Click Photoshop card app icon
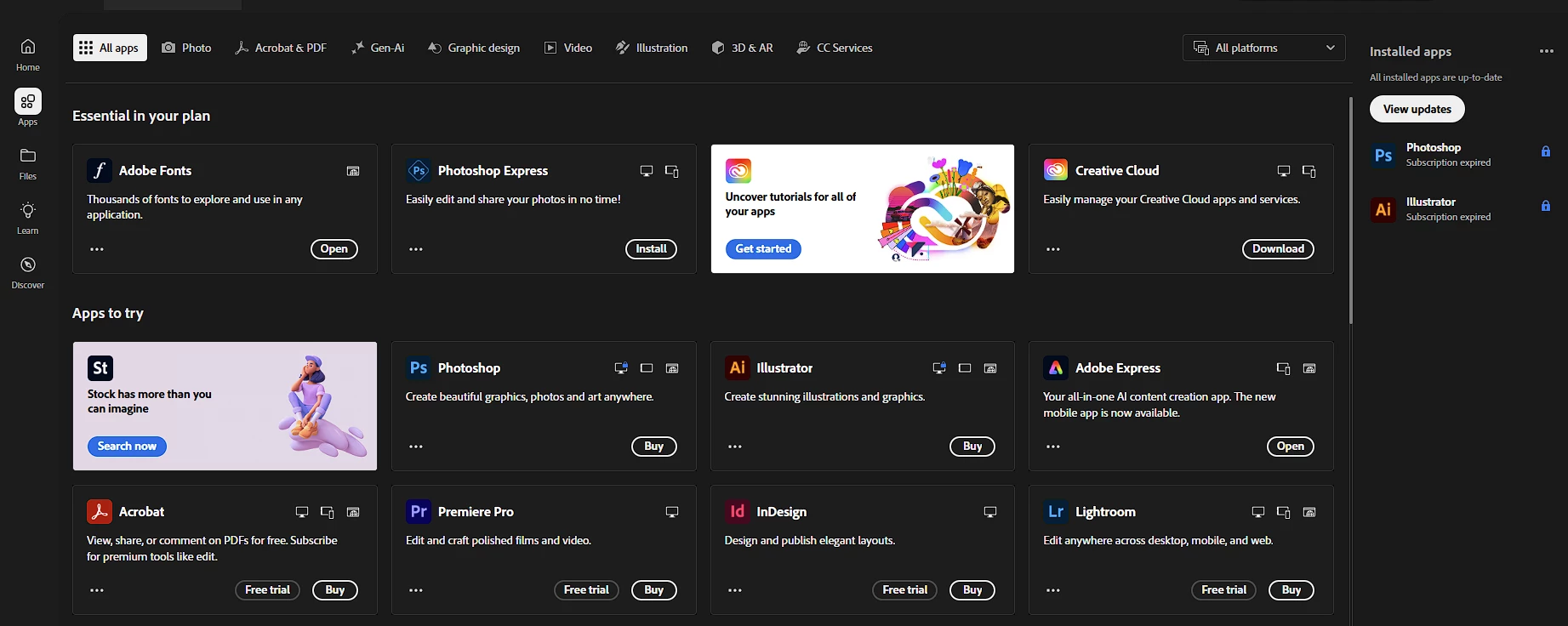 419,367
